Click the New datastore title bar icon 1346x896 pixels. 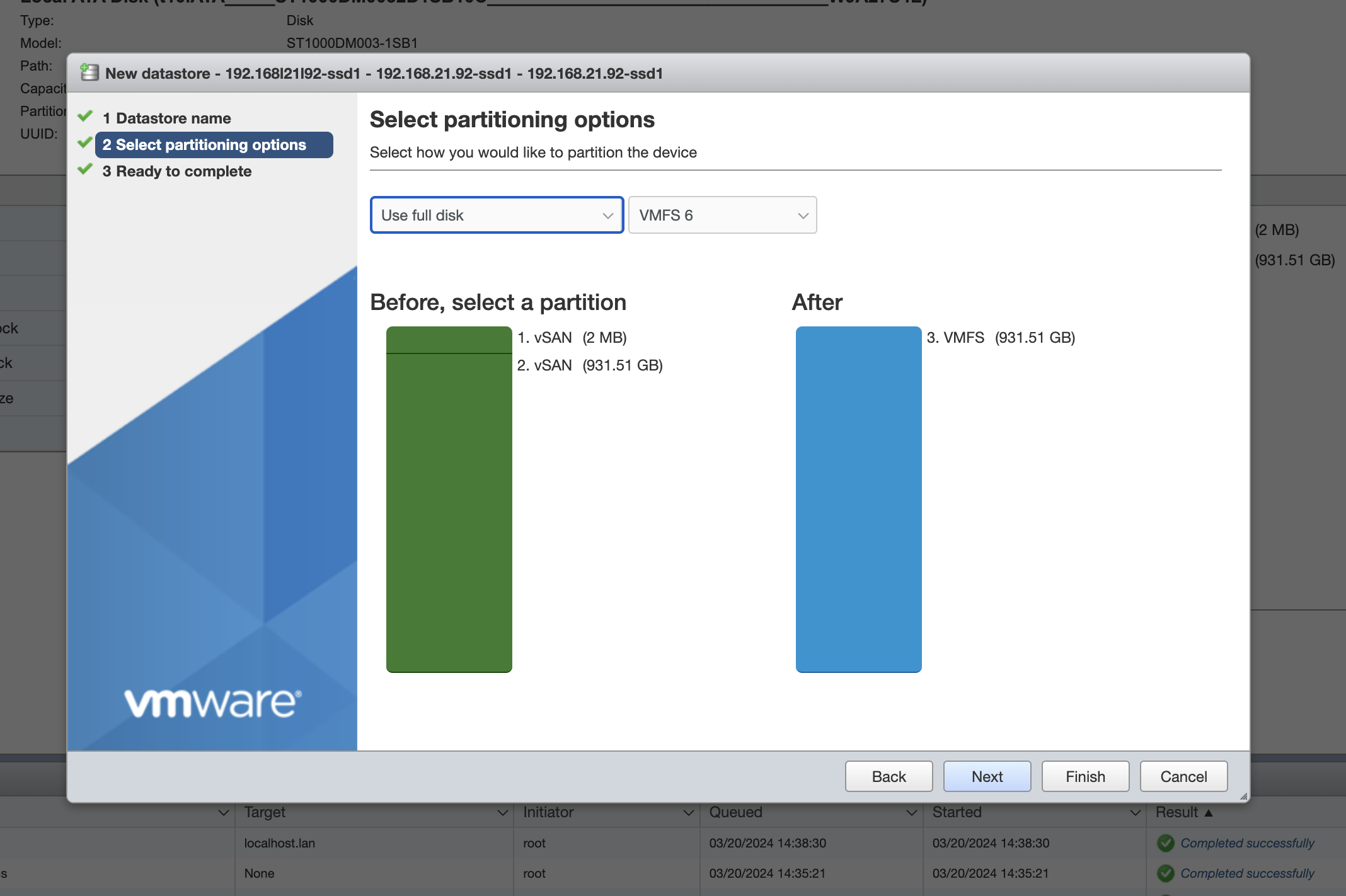89,73
